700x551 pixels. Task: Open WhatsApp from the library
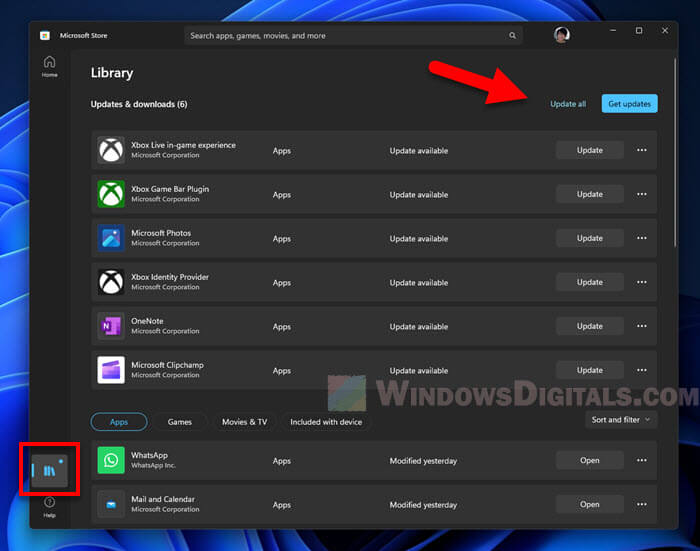click(590, 460)
